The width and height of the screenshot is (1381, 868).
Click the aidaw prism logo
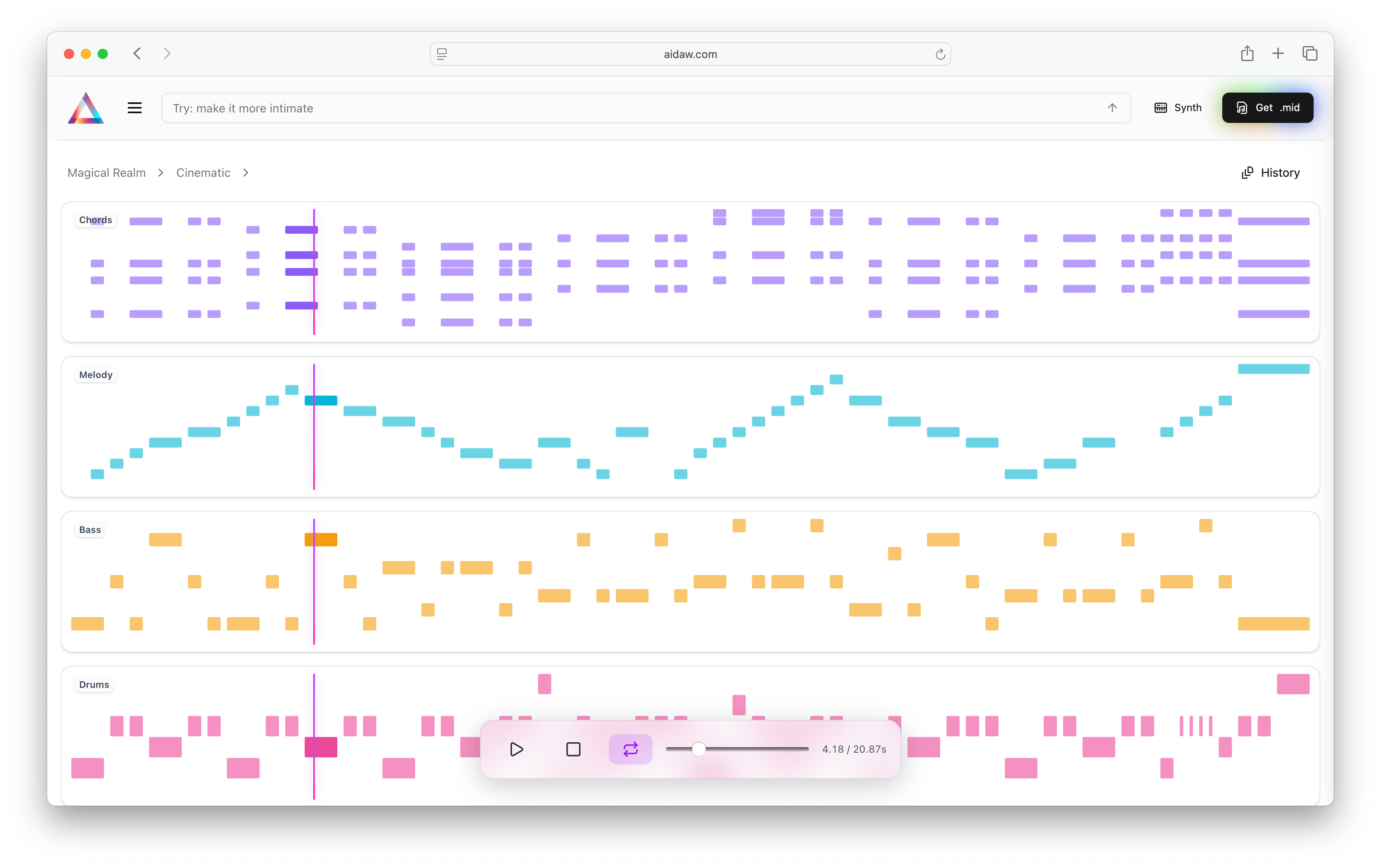86,108
